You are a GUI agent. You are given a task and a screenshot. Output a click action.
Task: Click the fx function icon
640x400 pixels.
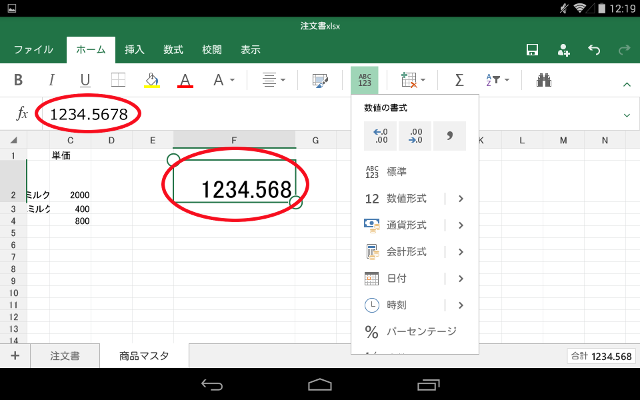pyautogui.click(x=22, y=113)
